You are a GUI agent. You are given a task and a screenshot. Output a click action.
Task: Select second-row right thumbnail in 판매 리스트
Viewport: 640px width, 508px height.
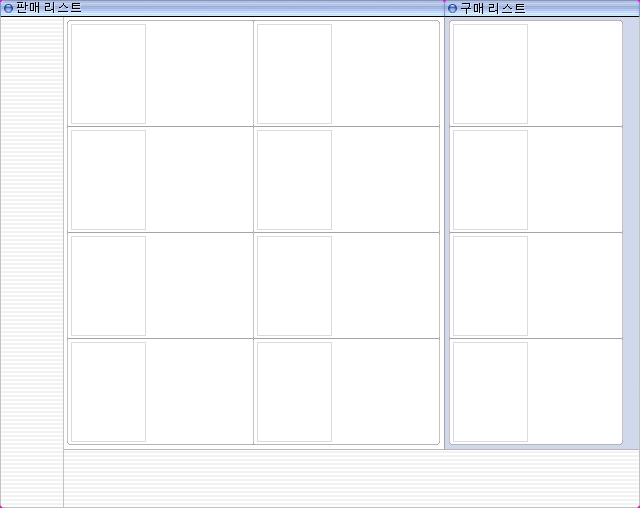point(295,180)
